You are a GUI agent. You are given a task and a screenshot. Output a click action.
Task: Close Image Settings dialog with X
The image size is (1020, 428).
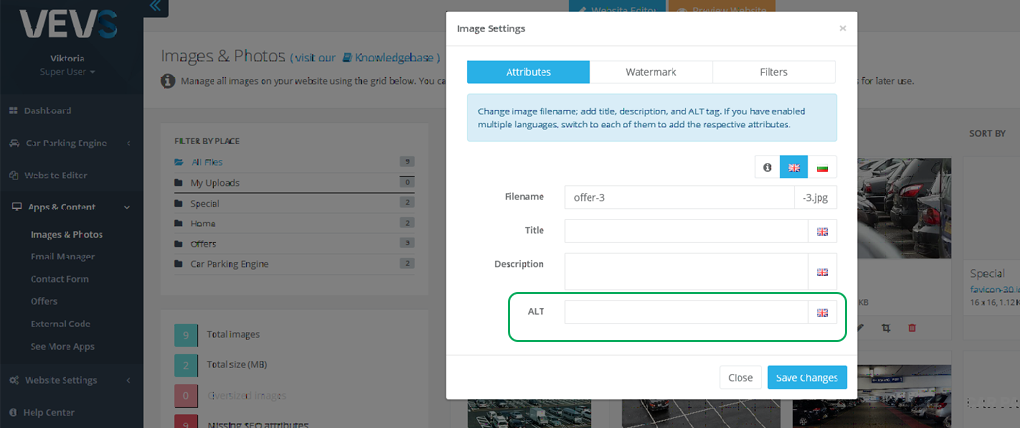pyautogui.click(x=842, y=29)
